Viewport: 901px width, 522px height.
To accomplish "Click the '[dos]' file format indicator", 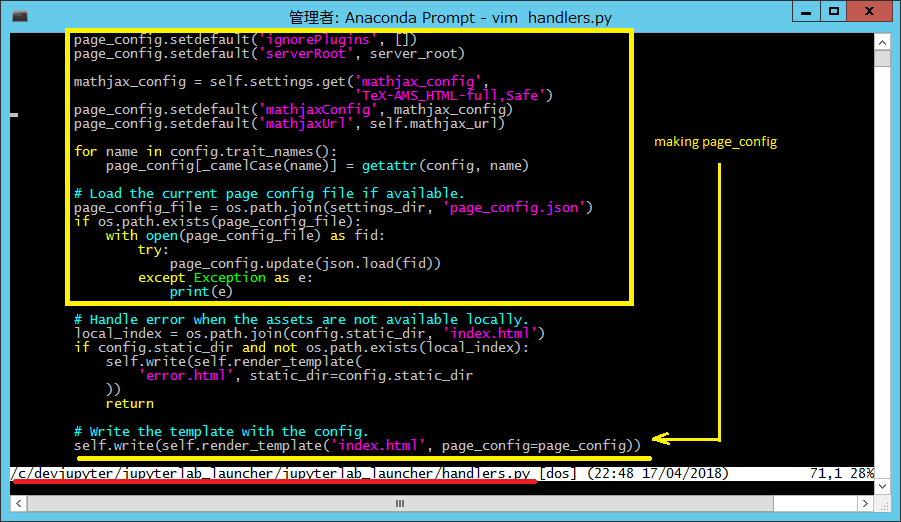I will coord(558,474).
